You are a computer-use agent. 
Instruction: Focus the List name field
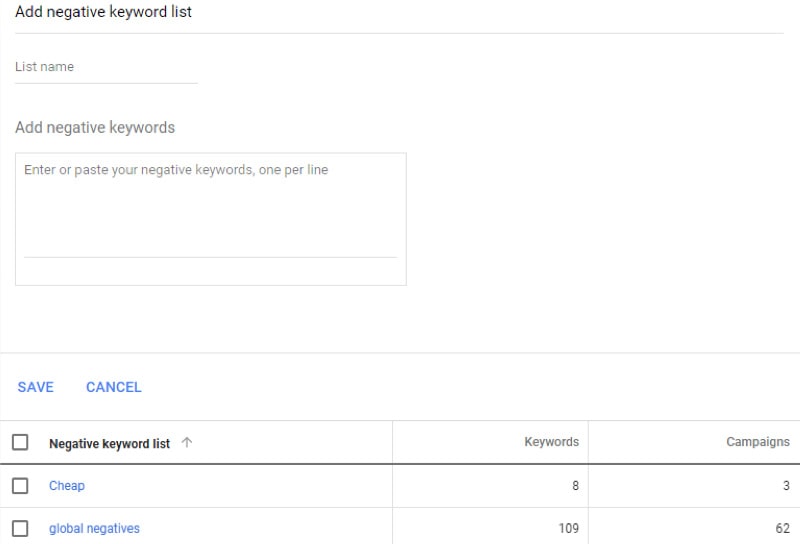(105, 67)
